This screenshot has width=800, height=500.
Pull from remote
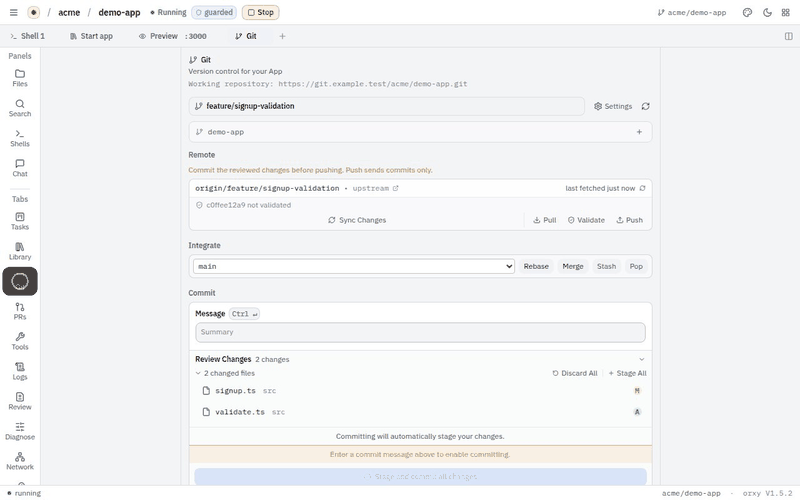[544, 220]
